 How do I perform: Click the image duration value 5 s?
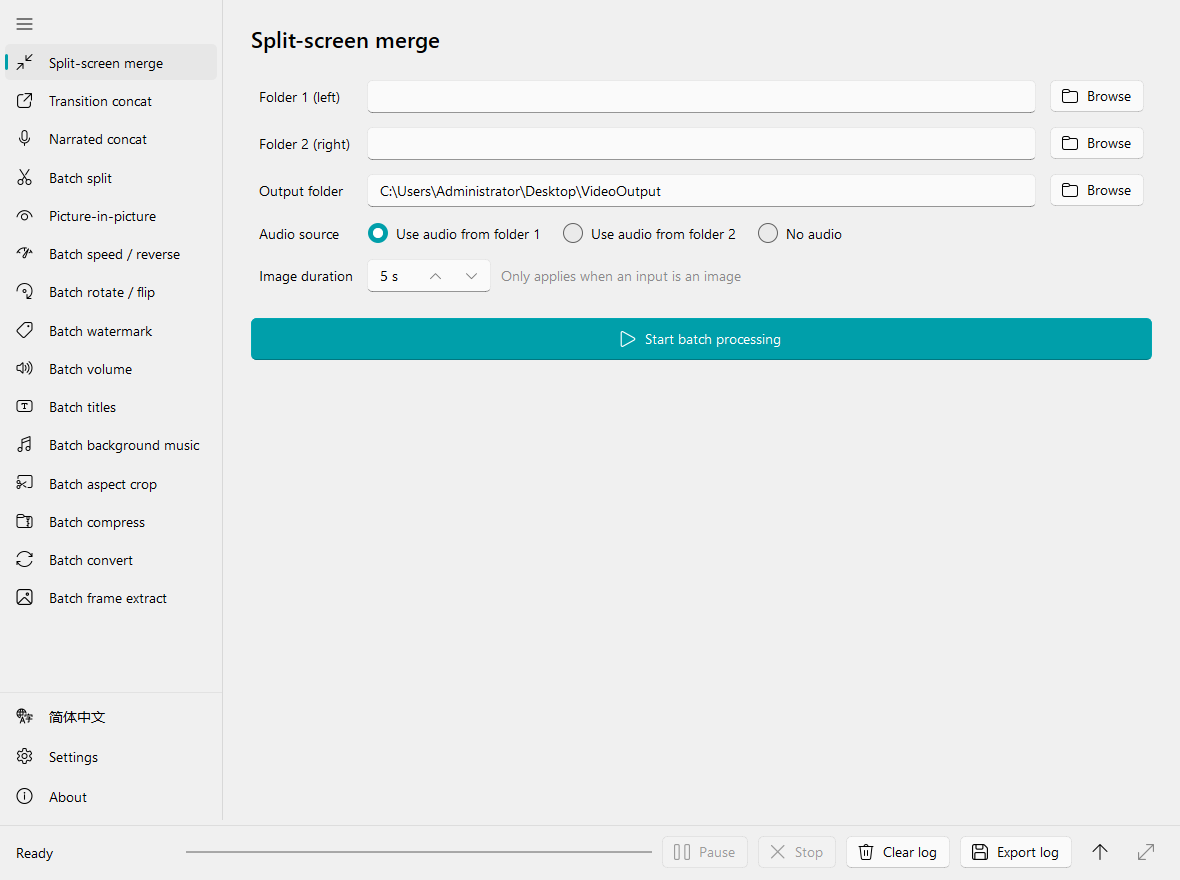click(389, 276)
